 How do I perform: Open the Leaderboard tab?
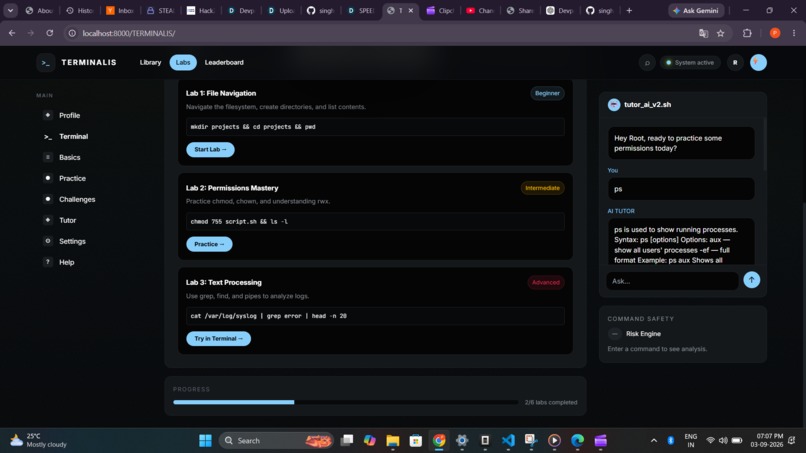(224, 63)
